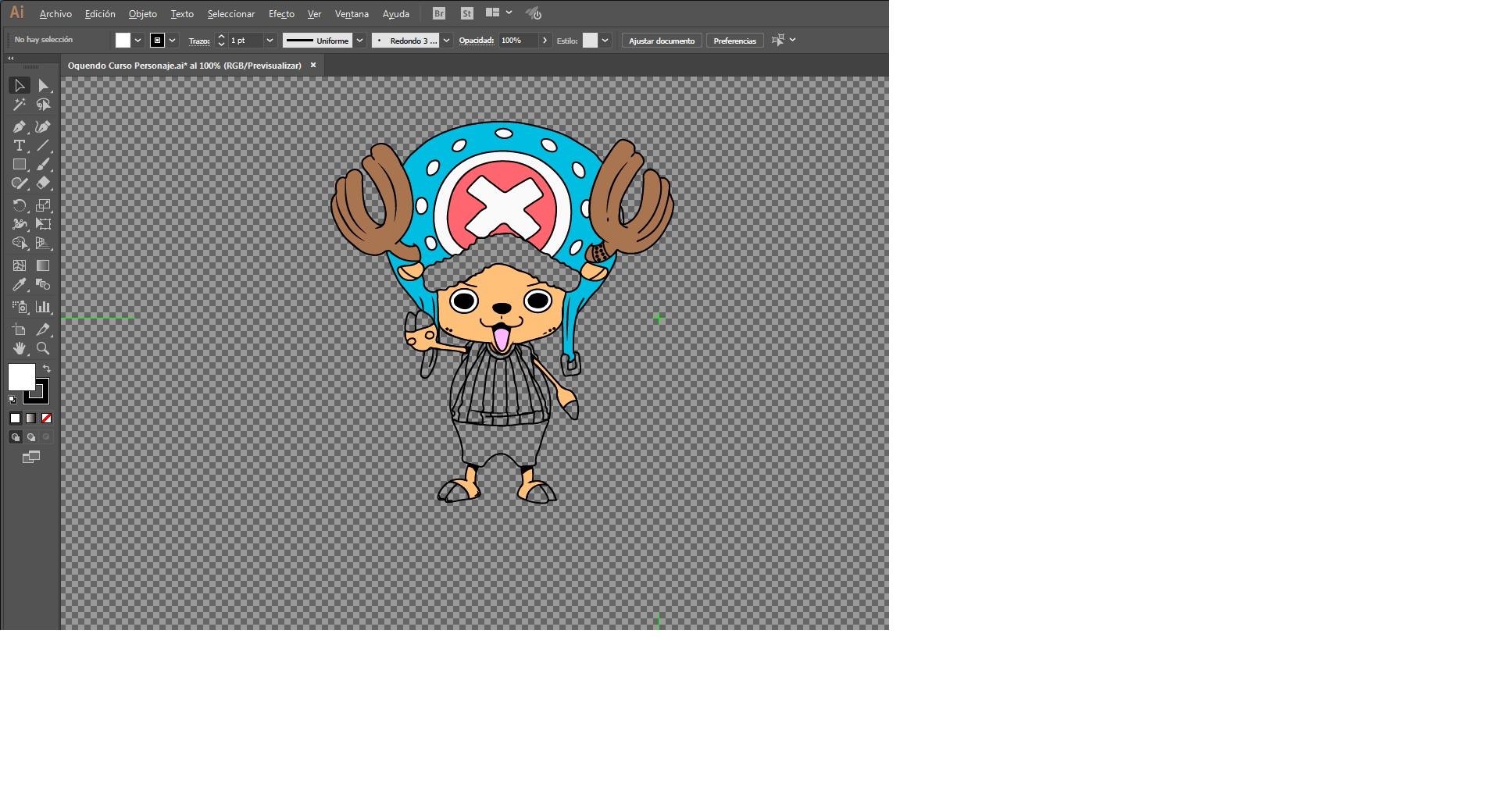This screenshot has width=1500, height=812.
Task: Click the Preferencias button
Action: click(735, 41)
